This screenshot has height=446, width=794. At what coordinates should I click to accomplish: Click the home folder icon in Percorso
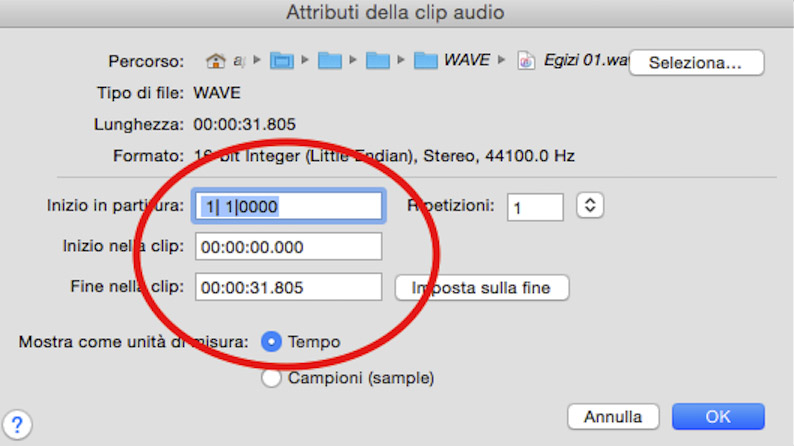(x=215, y=61)
